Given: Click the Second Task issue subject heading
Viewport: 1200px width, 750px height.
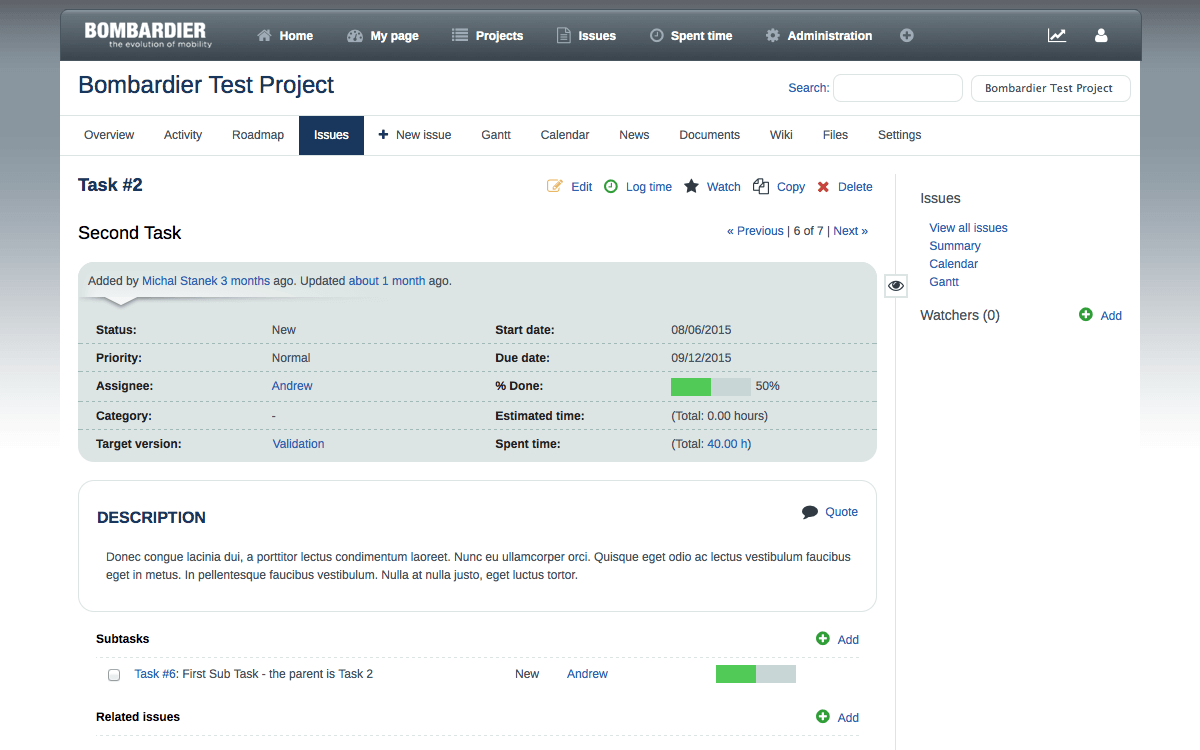Looking at the screenshot, I should [x=130, y=233].
